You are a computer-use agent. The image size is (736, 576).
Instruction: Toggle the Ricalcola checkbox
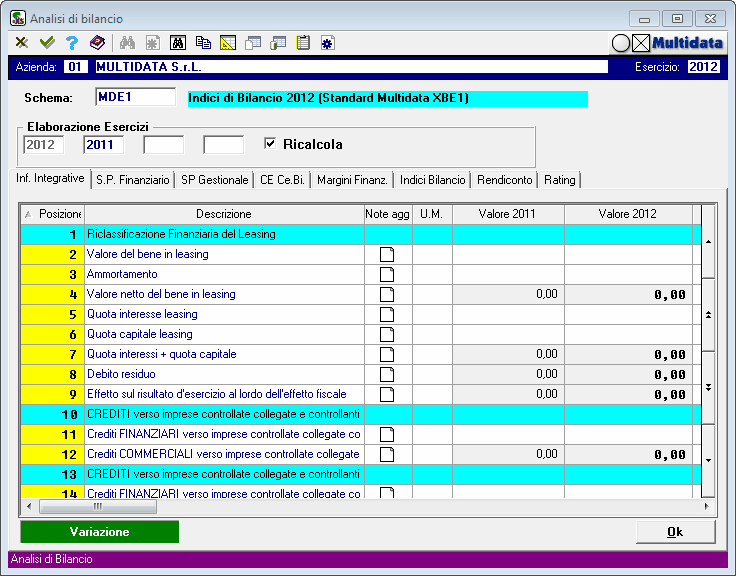(270, 143)
